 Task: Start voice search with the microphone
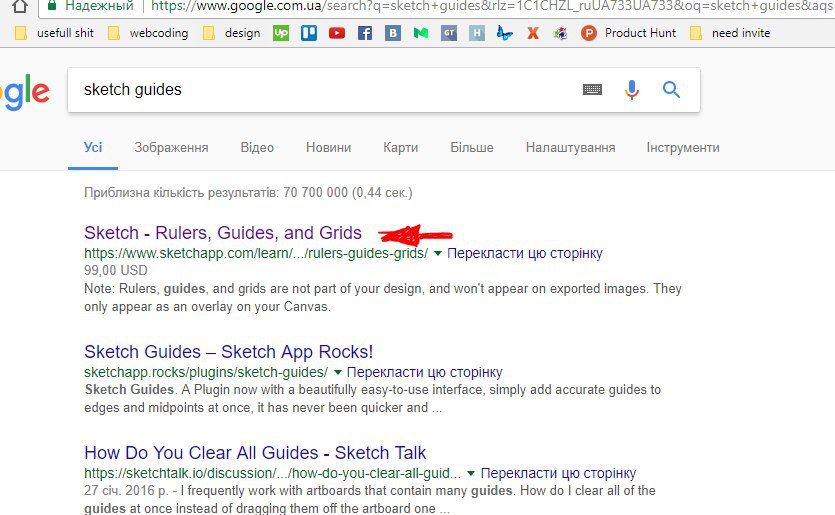pyautogui.click(x=632, y=89)
